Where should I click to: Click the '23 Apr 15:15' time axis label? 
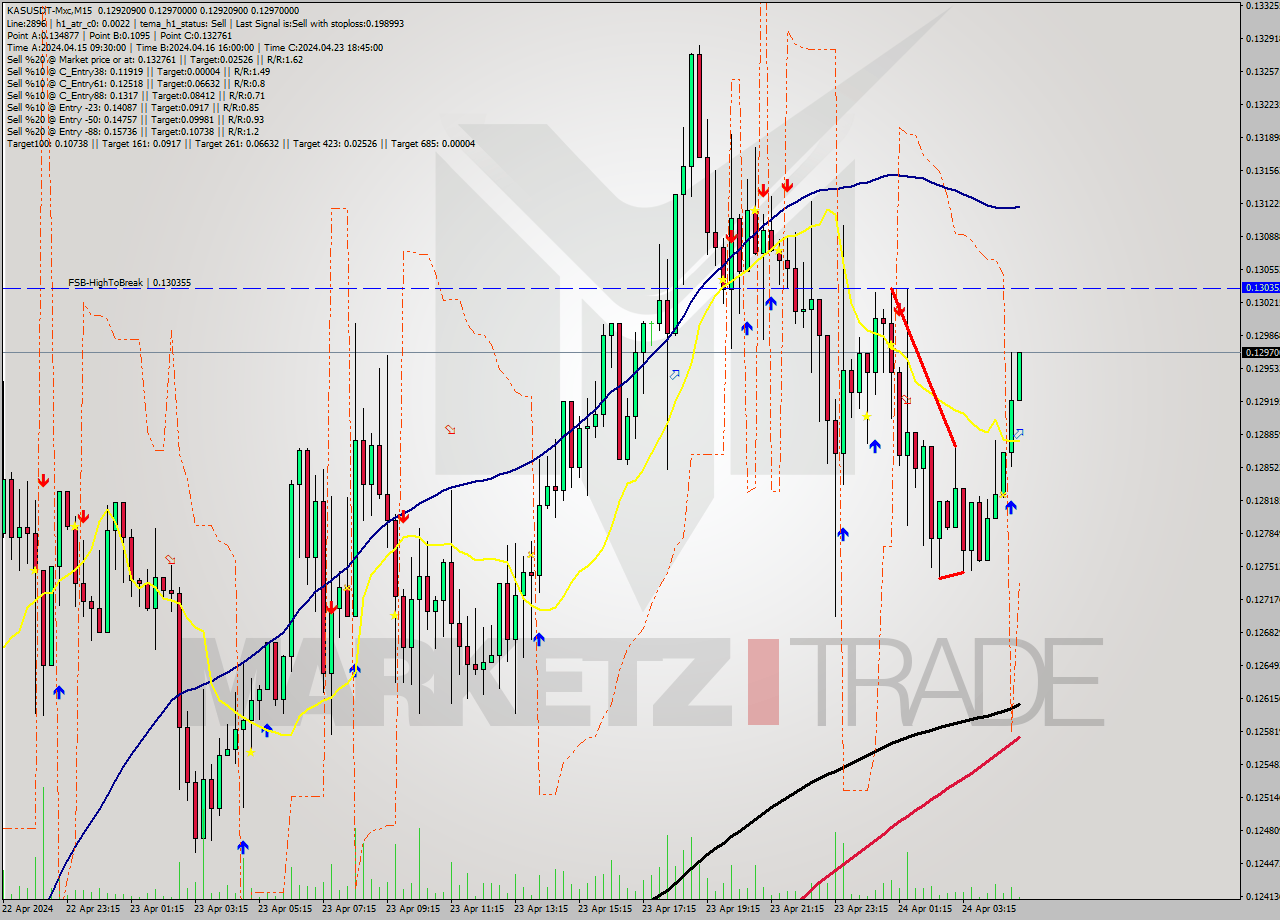(605, 909)
